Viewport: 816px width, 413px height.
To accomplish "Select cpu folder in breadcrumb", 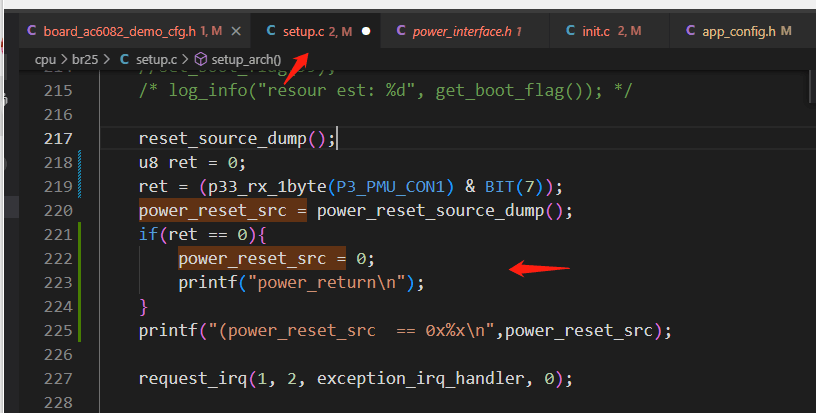I will (45, 60).
